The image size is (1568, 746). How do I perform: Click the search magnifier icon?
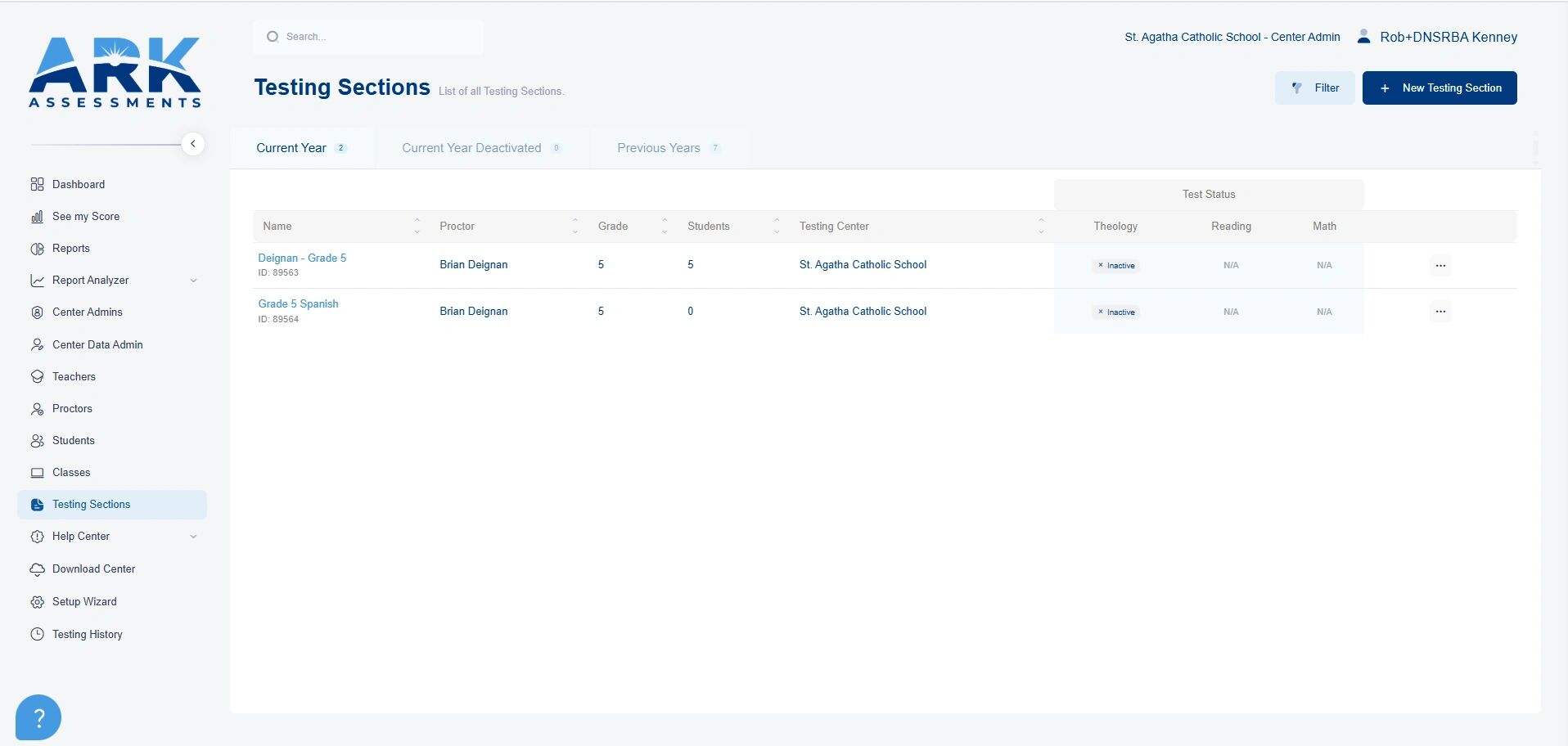[273, 37]
